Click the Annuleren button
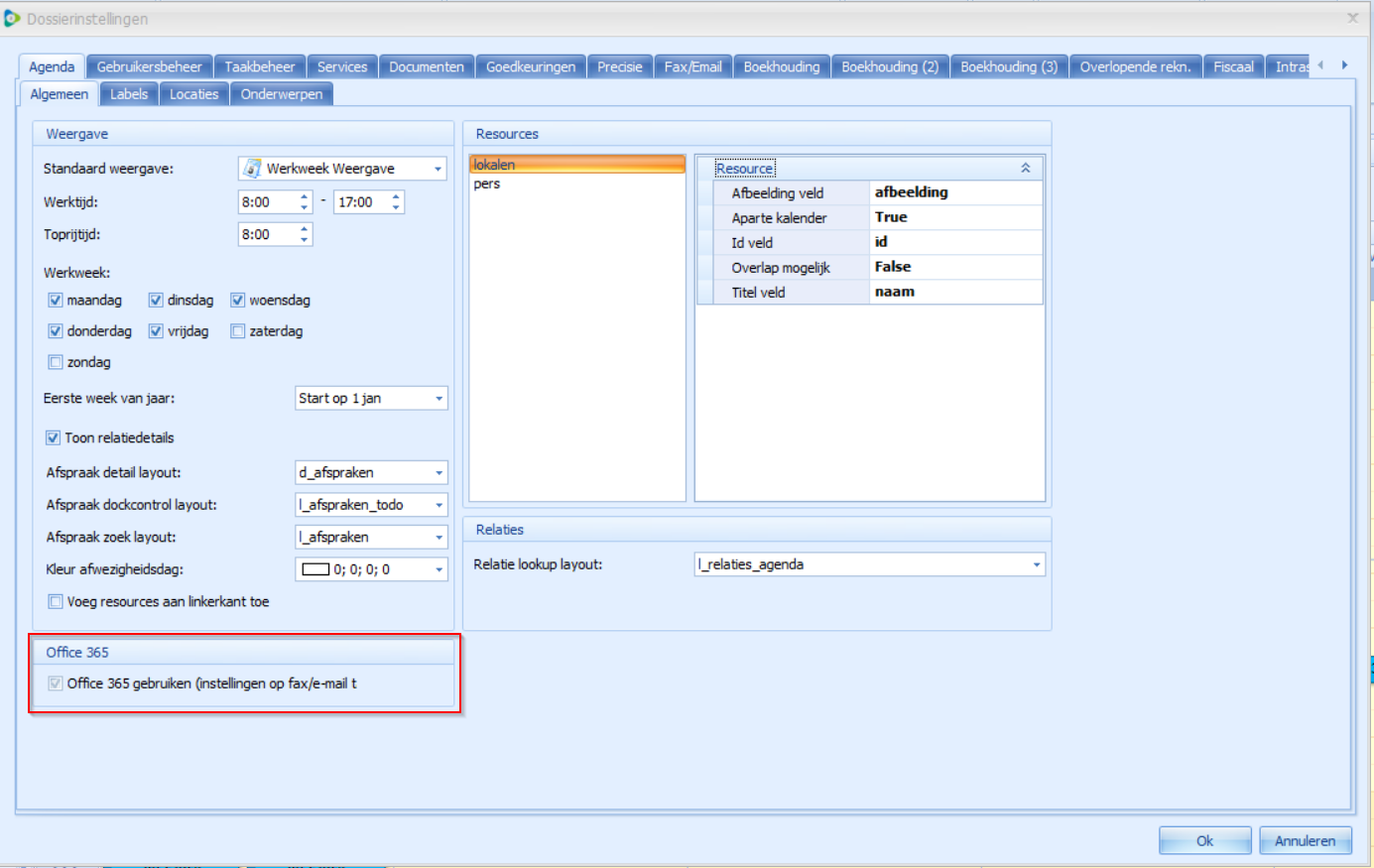This screenshot has width=1374, height=868. pyautogui.click(x=1305, y=840)
